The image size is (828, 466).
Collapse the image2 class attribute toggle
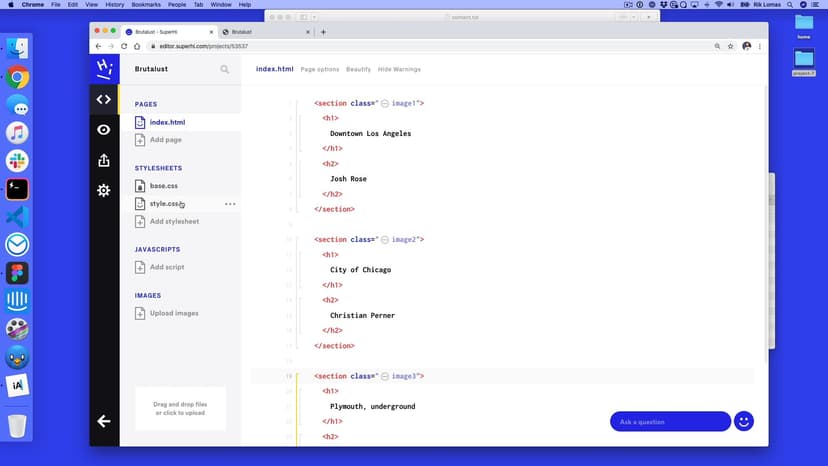pos(385,240)
